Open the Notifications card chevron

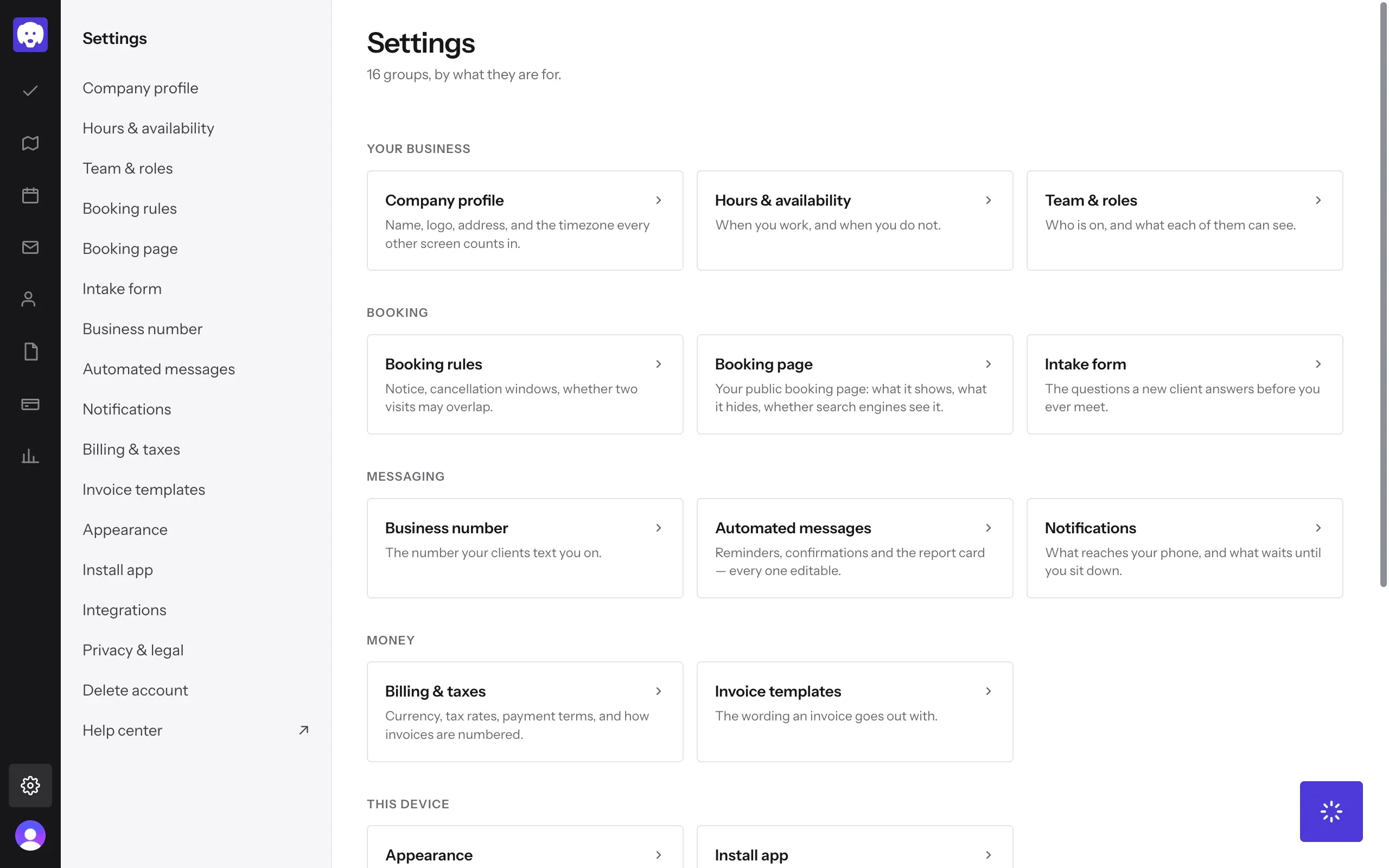pyautogui.click(x=1318, y=527)
